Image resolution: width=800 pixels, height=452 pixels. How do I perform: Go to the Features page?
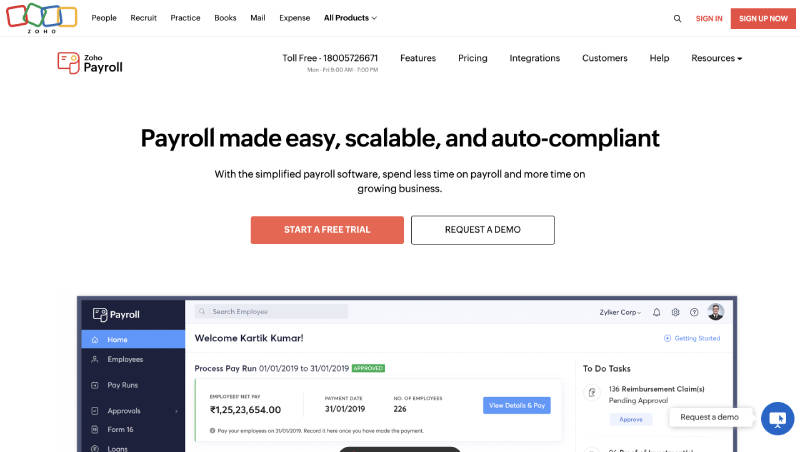(418, 58)
